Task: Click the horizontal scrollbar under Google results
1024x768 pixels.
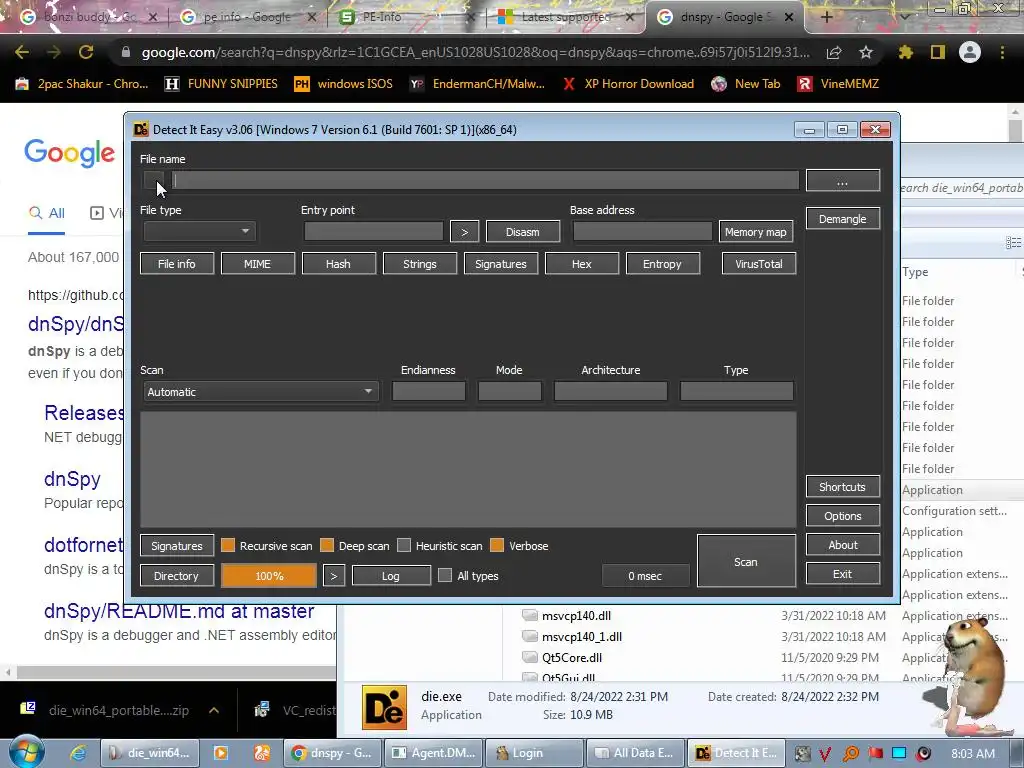Action: (176, 672)
